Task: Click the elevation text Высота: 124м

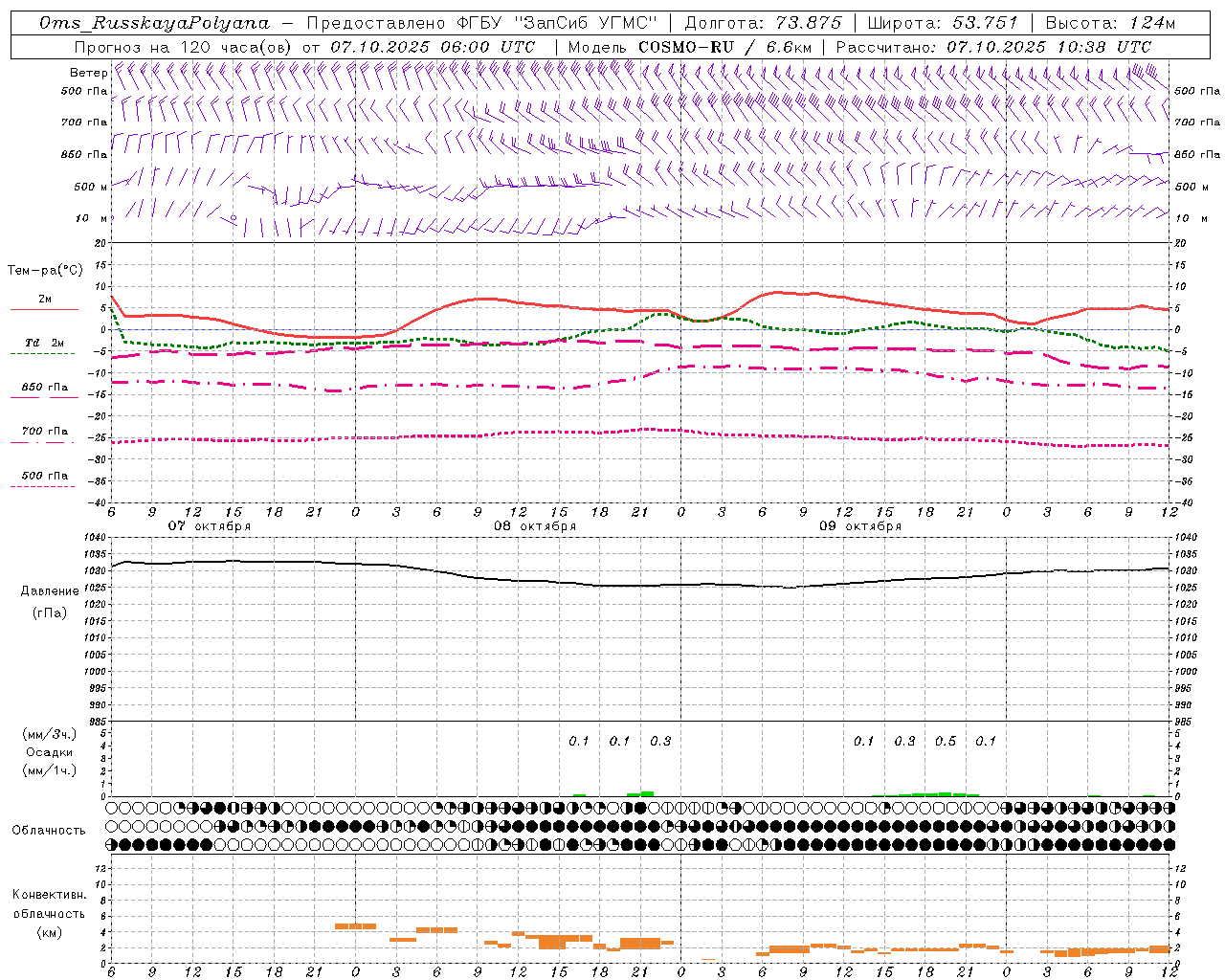Action: (x=1109, y=23)
